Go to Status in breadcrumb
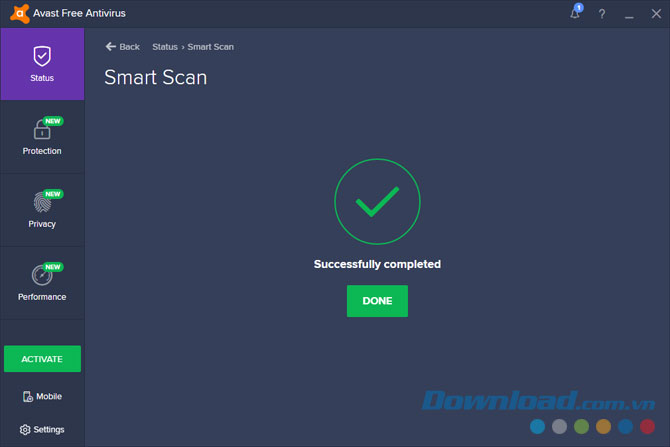670x447 pixels. 165,47
